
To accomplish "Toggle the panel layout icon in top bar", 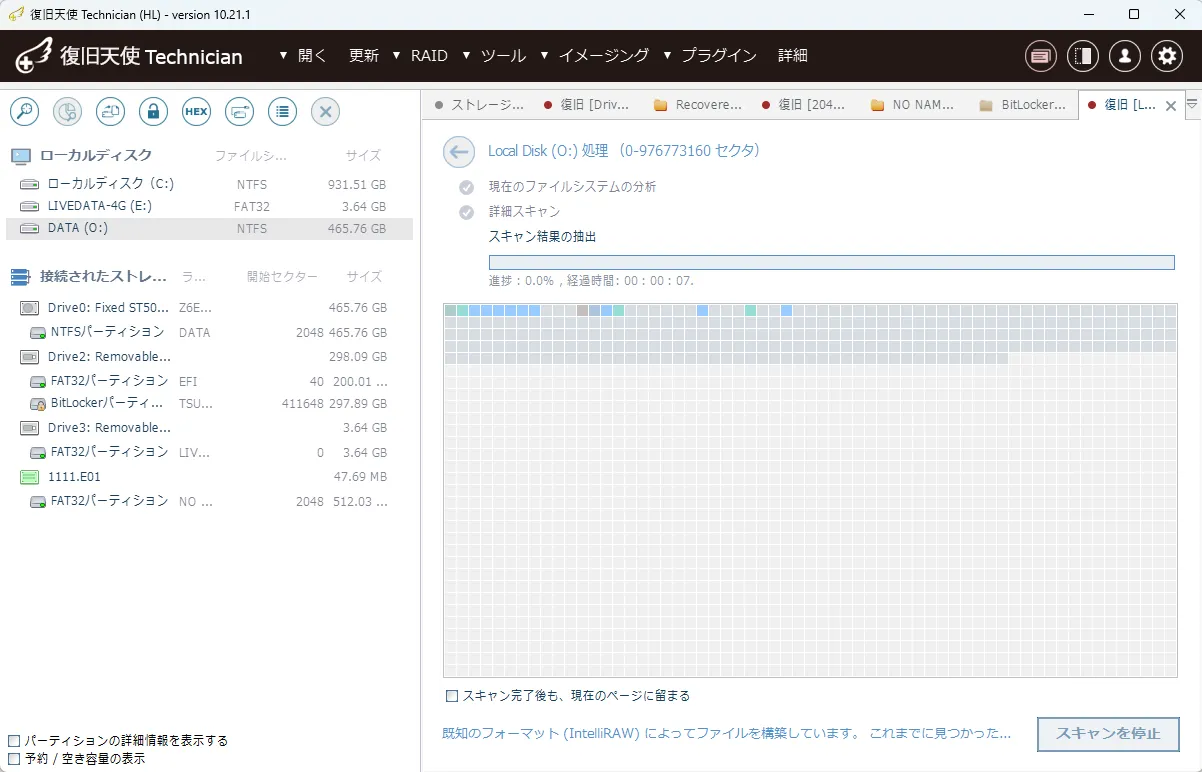I will pos(1083,56).
